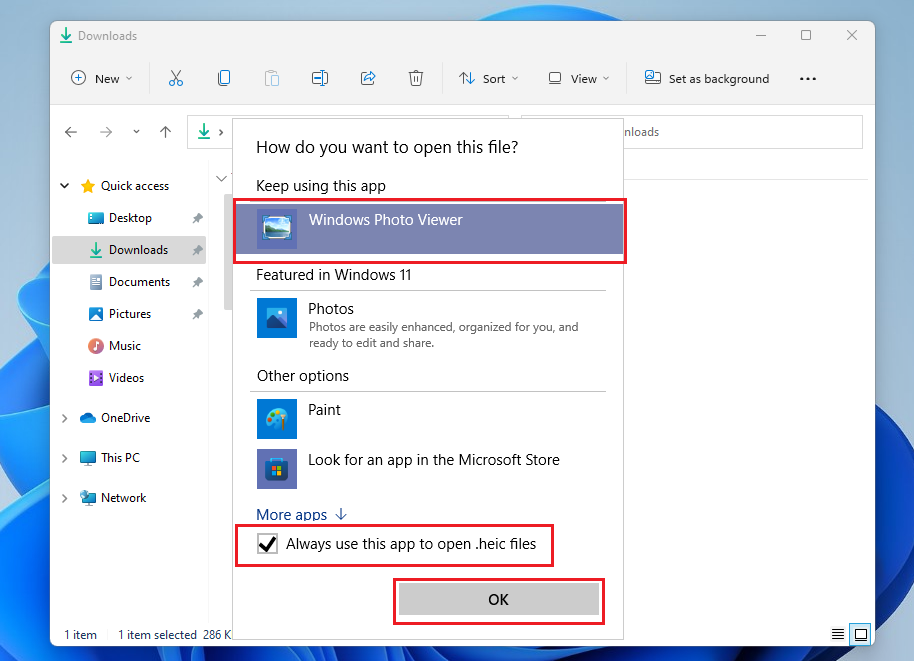Go back with the left arrow
This screenshot has width=914, height=661.
tap(71, 132)
